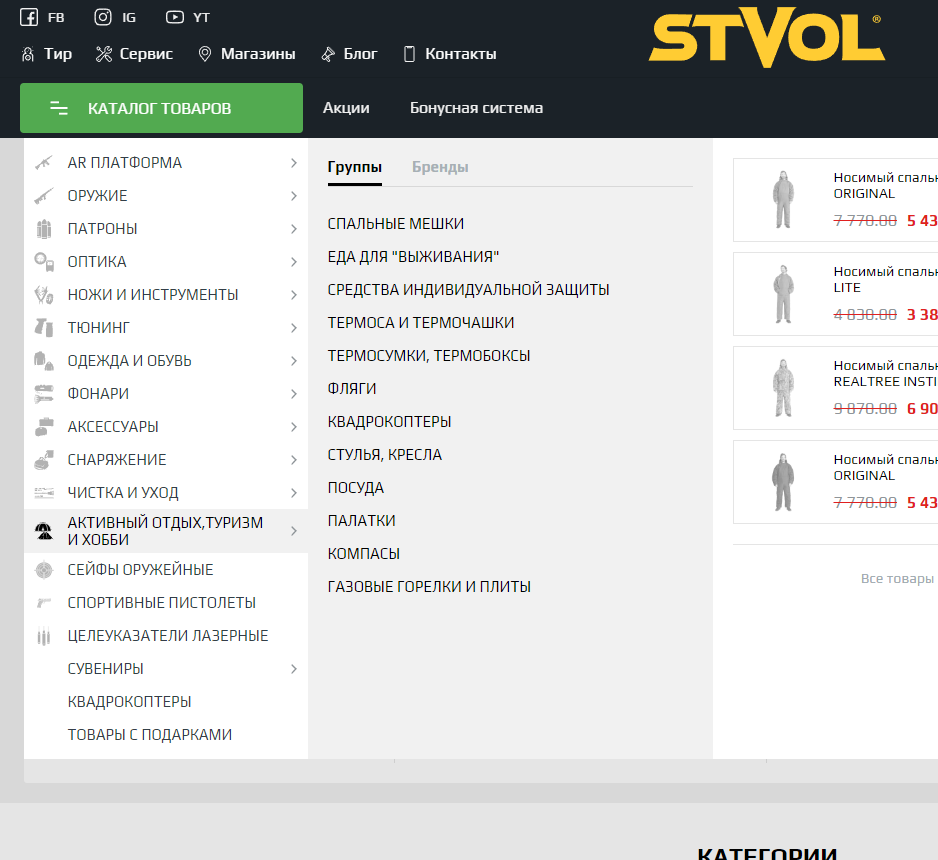Expand the ПАТРОНЫ submenu chevron

tap(293, 229)
